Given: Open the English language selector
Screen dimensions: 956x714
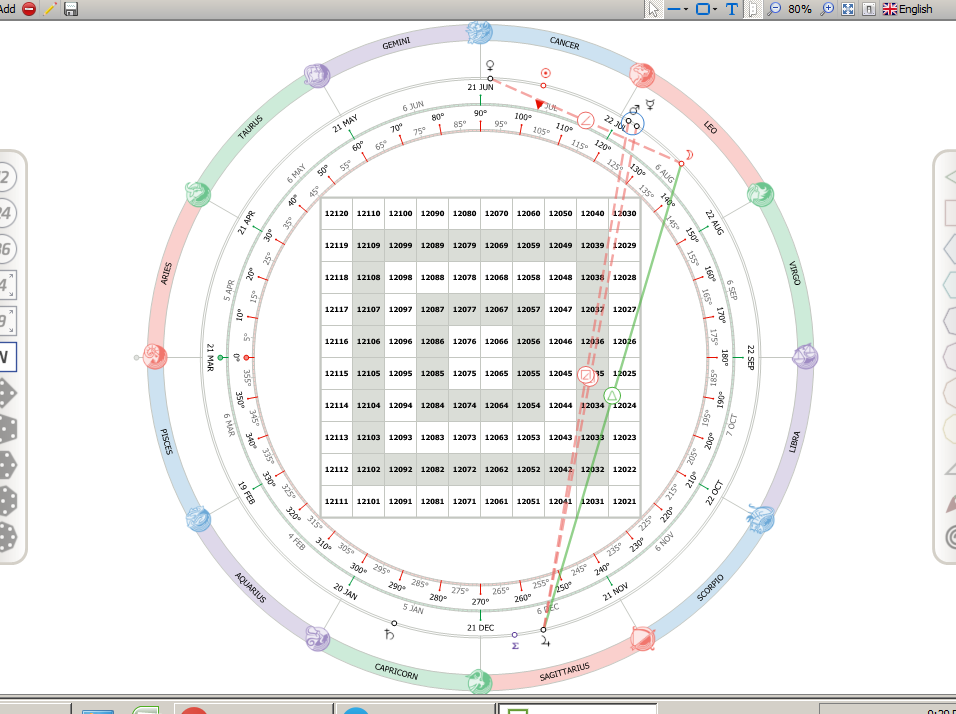Looking at the screenshot, I should pyautogui.click(x=908, y=9).
